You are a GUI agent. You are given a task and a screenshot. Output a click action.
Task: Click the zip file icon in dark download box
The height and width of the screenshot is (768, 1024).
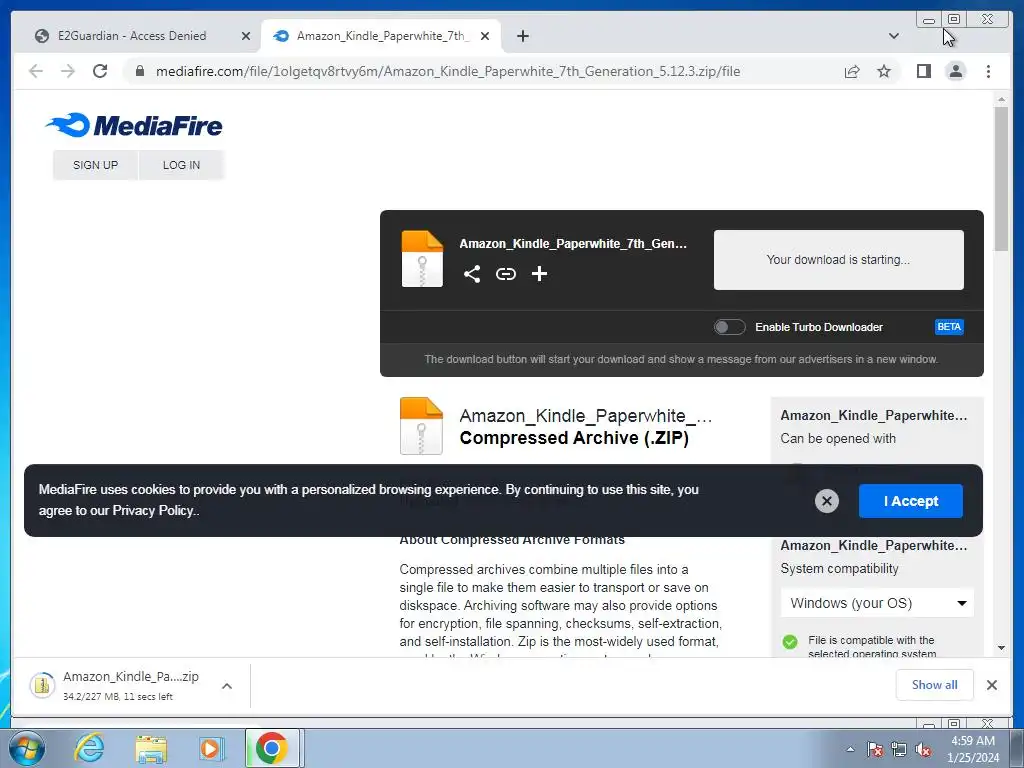pyautogui.click(x=422, y=259)
